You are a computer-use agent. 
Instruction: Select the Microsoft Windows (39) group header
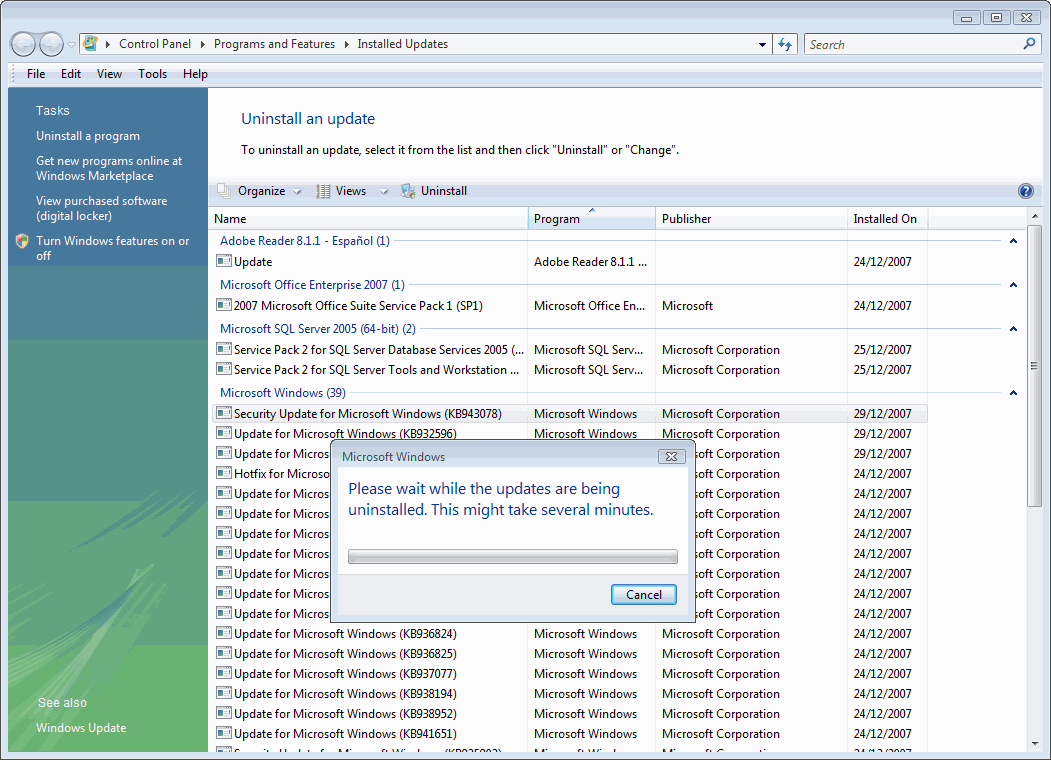tap(283, 393)
